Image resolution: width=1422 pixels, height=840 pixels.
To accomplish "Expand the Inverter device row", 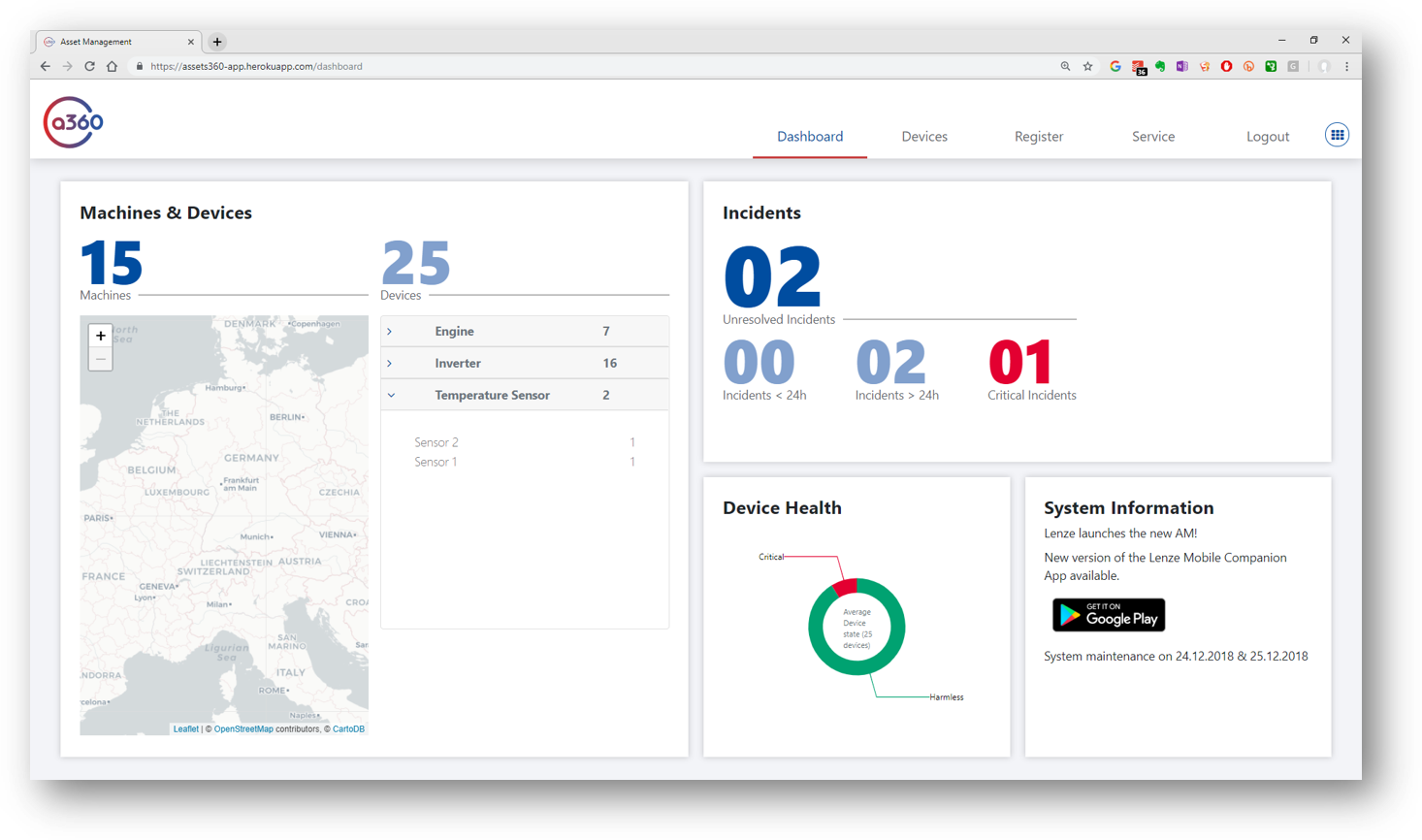I will point(390,364).
